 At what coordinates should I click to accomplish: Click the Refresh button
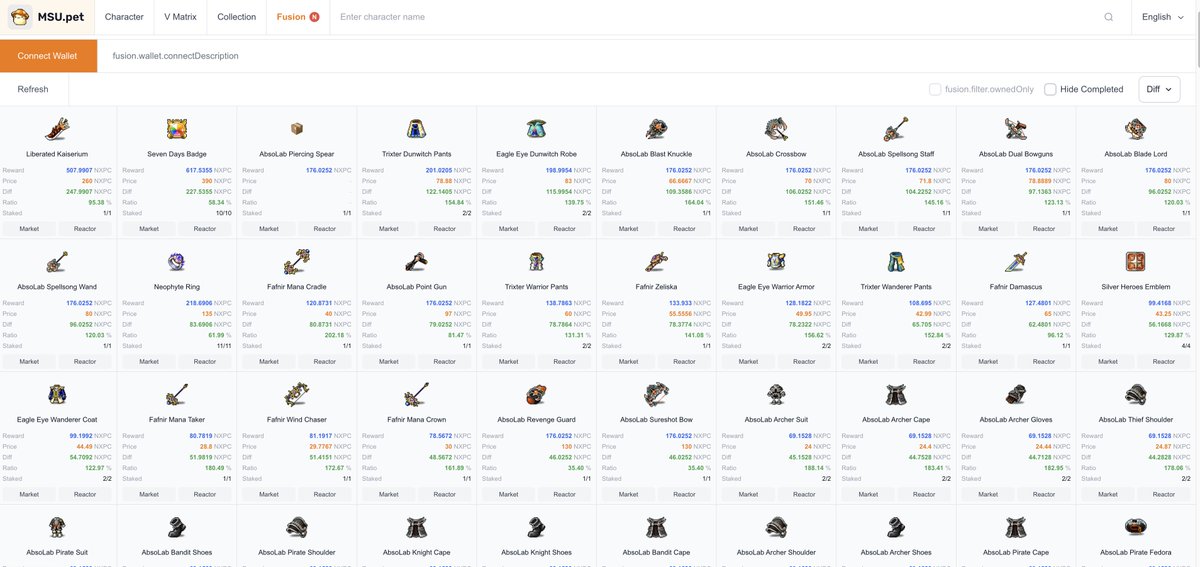click(33, 89)
